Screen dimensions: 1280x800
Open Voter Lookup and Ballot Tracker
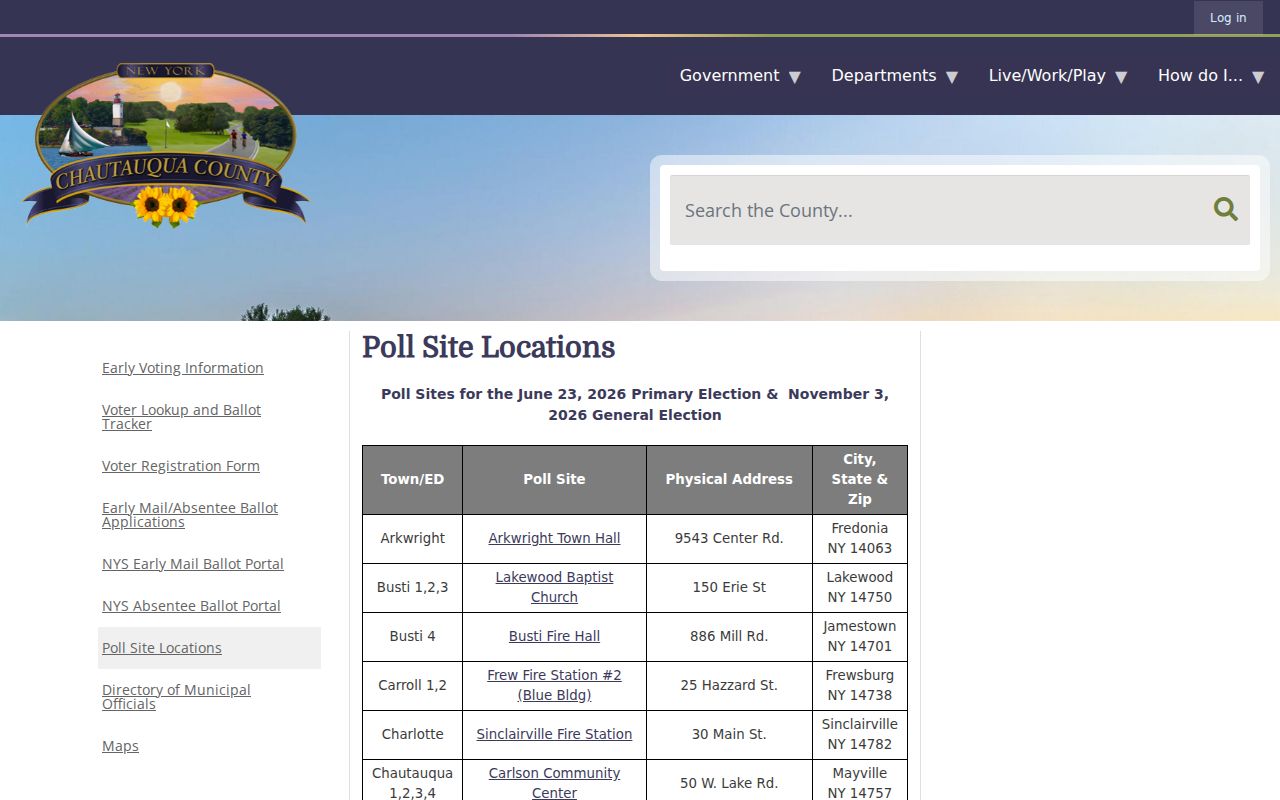[x=181, y=417]
